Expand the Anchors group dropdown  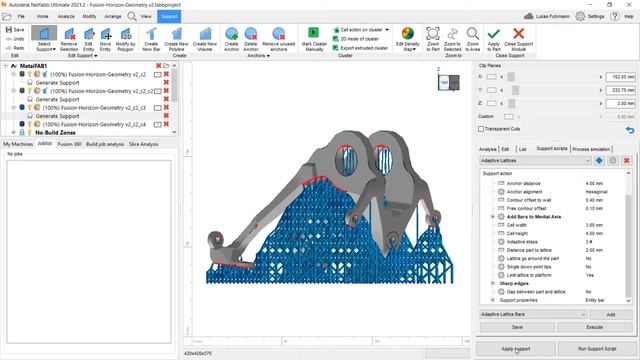pyautogui.click(x=268, y=56)
